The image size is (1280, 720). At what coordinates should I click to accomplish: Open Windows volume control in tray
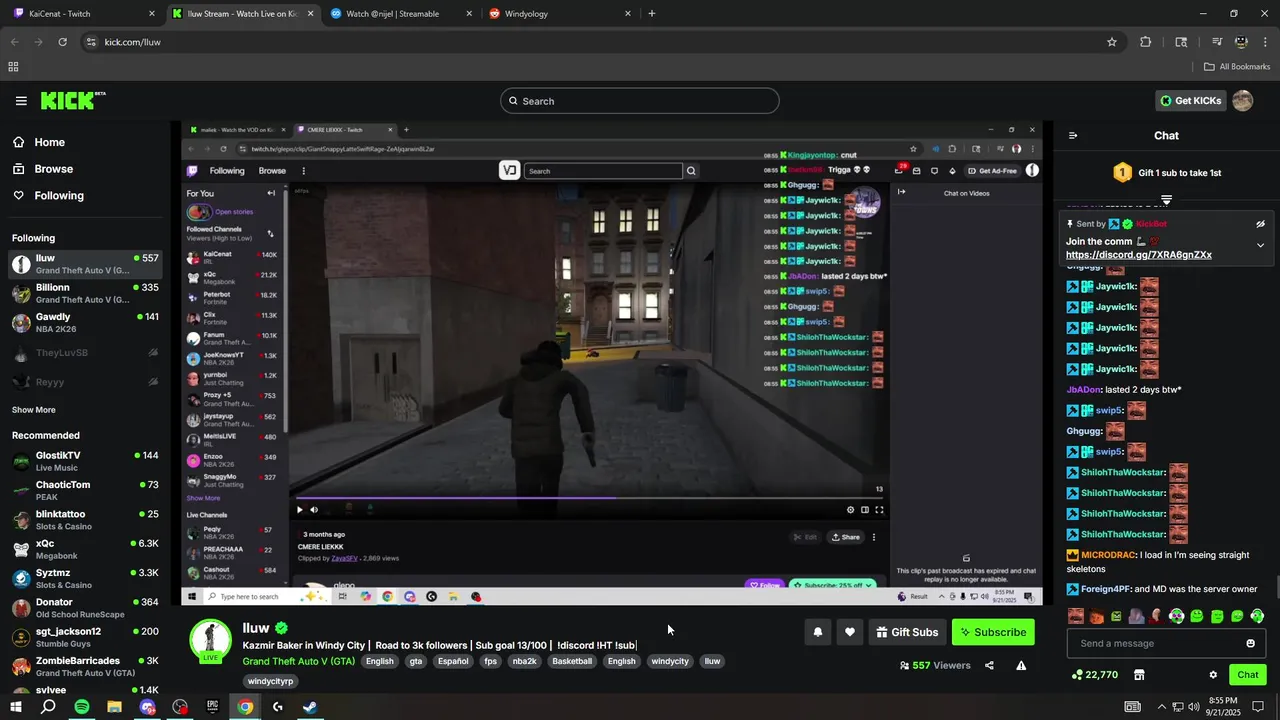1194,707
